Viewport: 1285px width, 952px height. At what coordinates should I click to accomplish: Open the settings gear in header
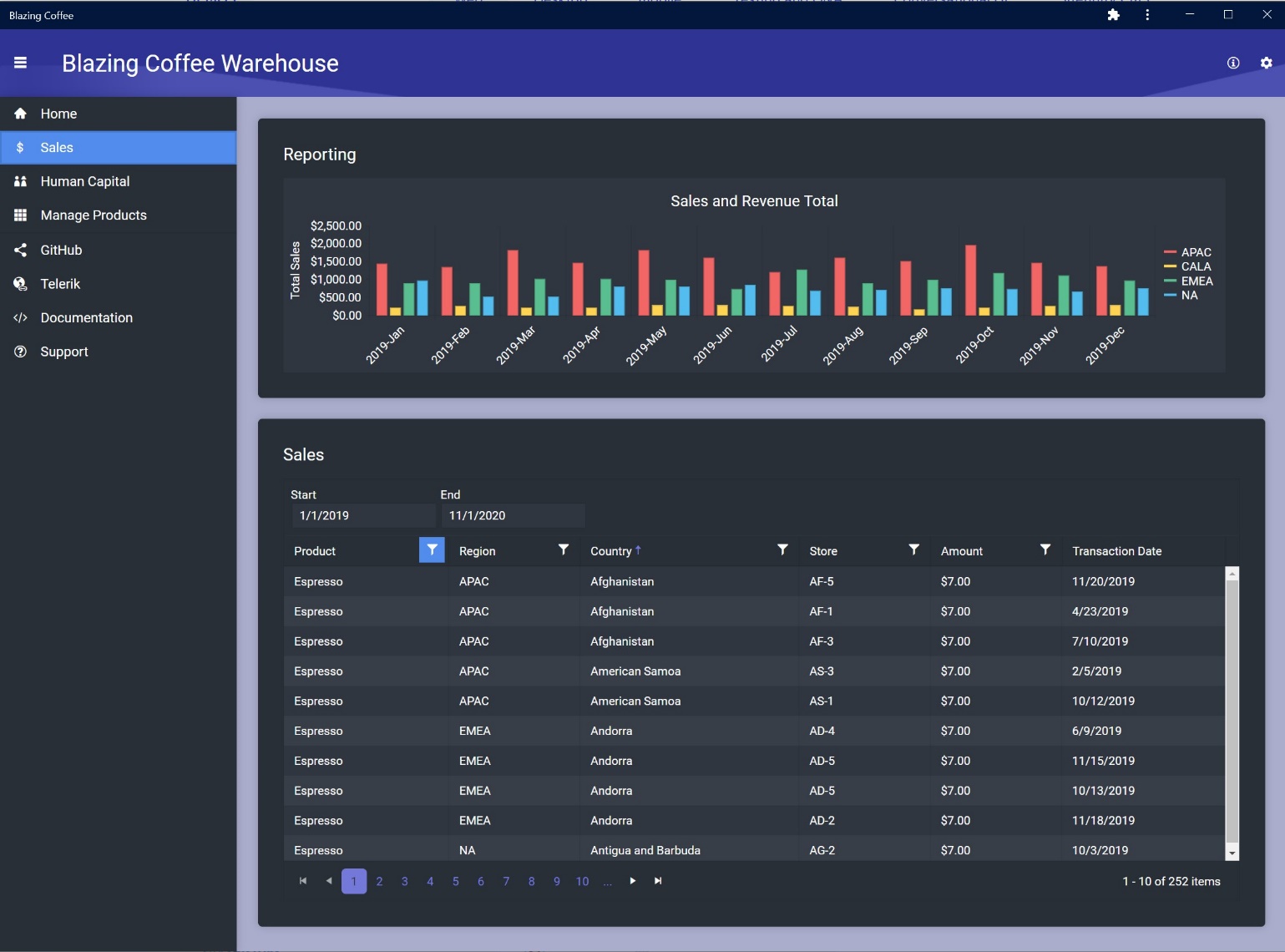(1267, 63)
